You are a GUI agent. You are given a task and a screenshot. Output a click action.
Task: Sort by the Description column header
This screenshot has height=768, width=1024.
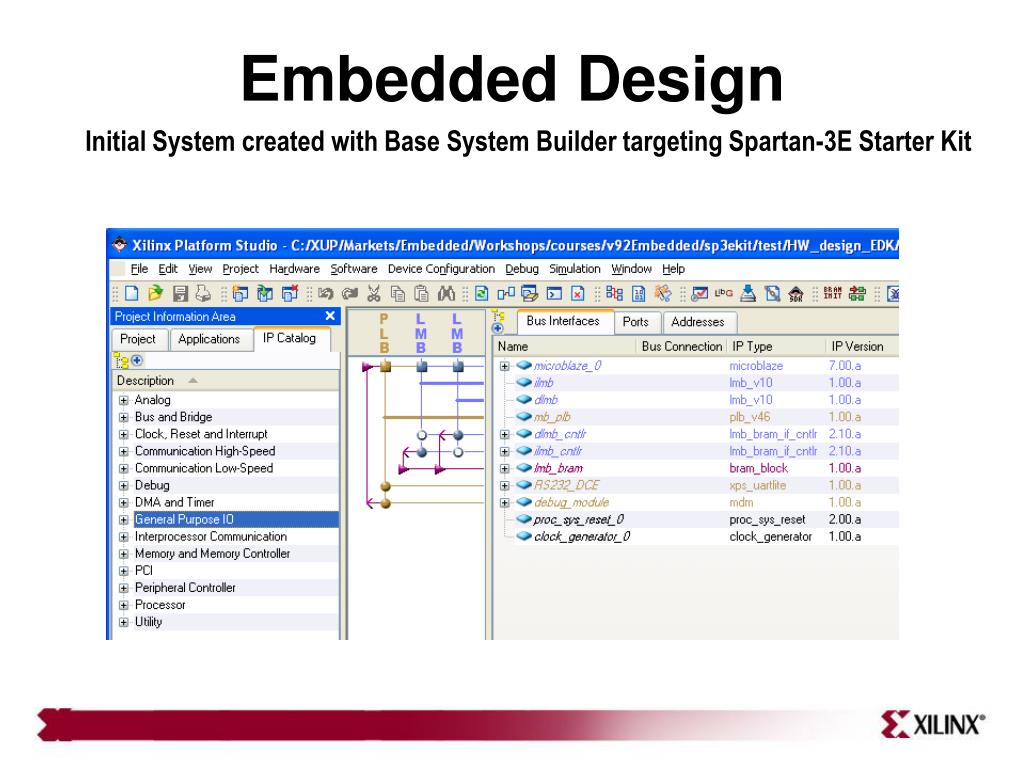point(225,381)
